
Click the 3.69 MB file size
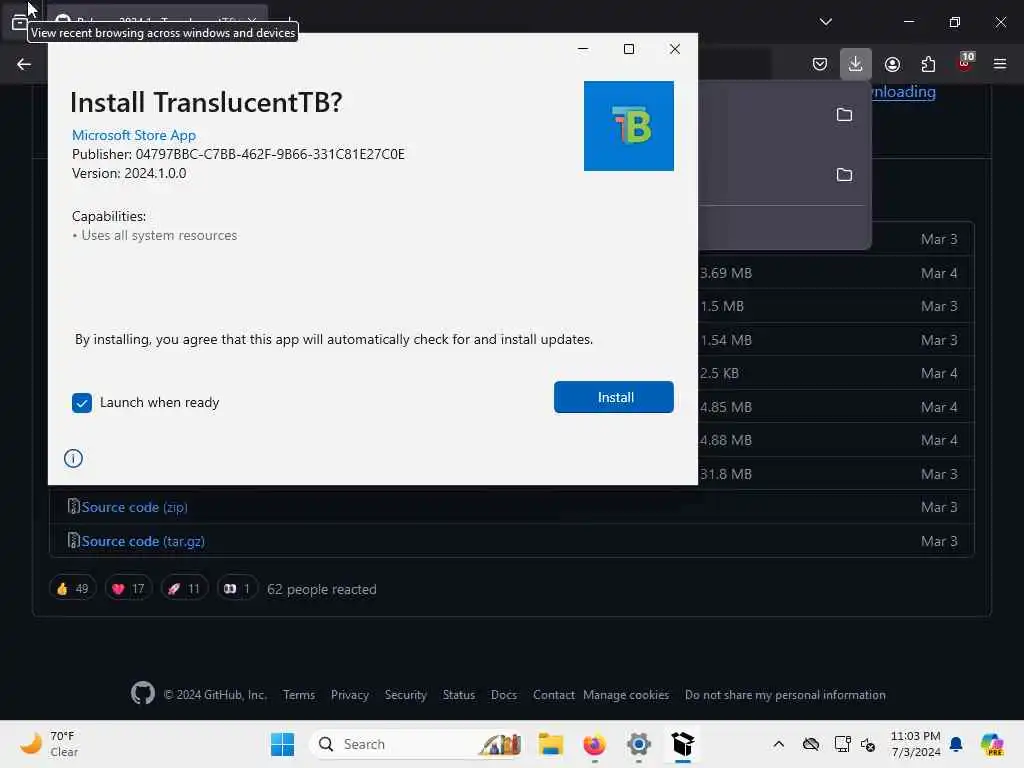pos(726,273)
